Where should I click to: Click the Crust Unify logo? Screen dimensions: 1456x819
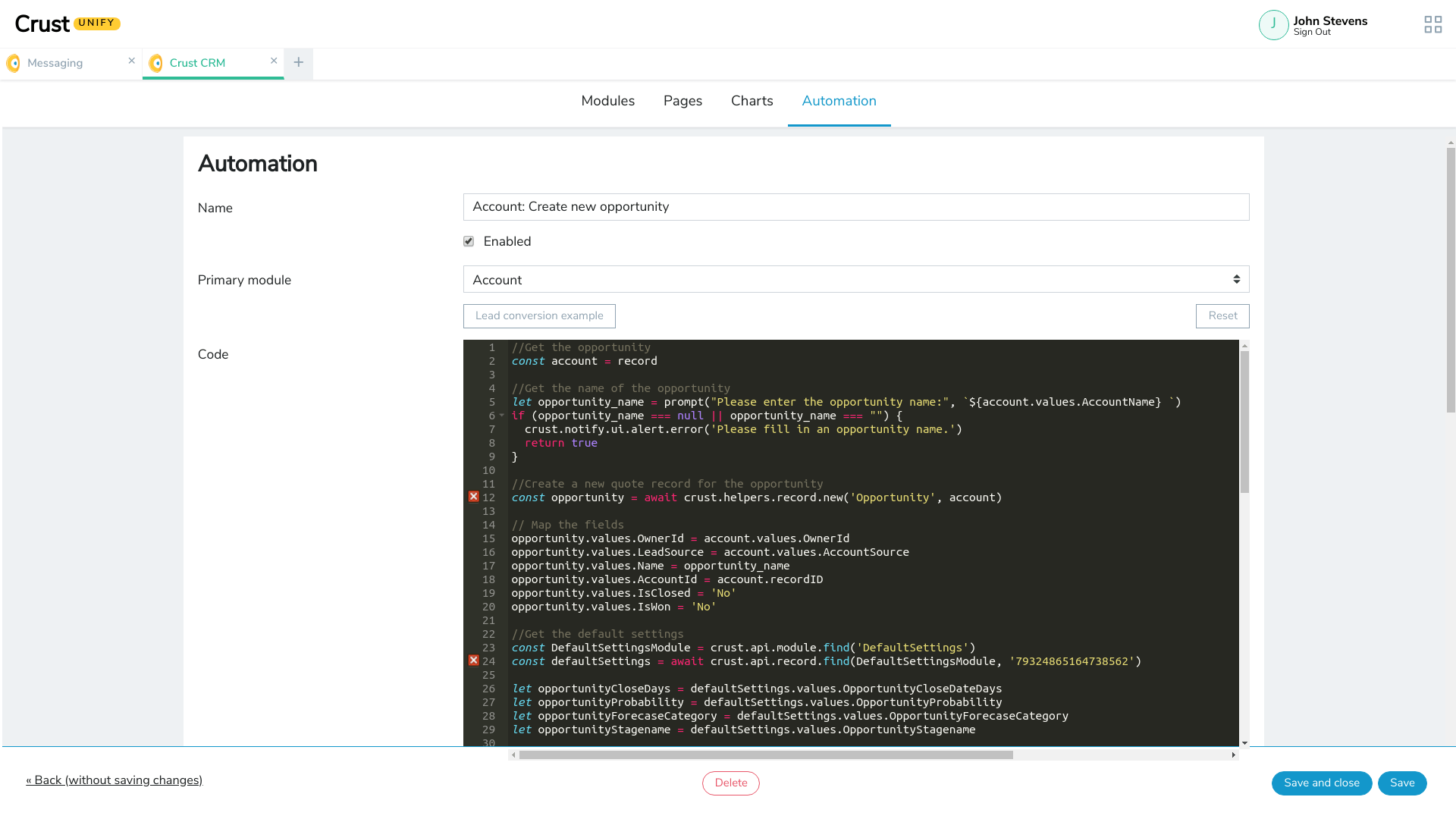pyautogui.click(x=67, y=24)
